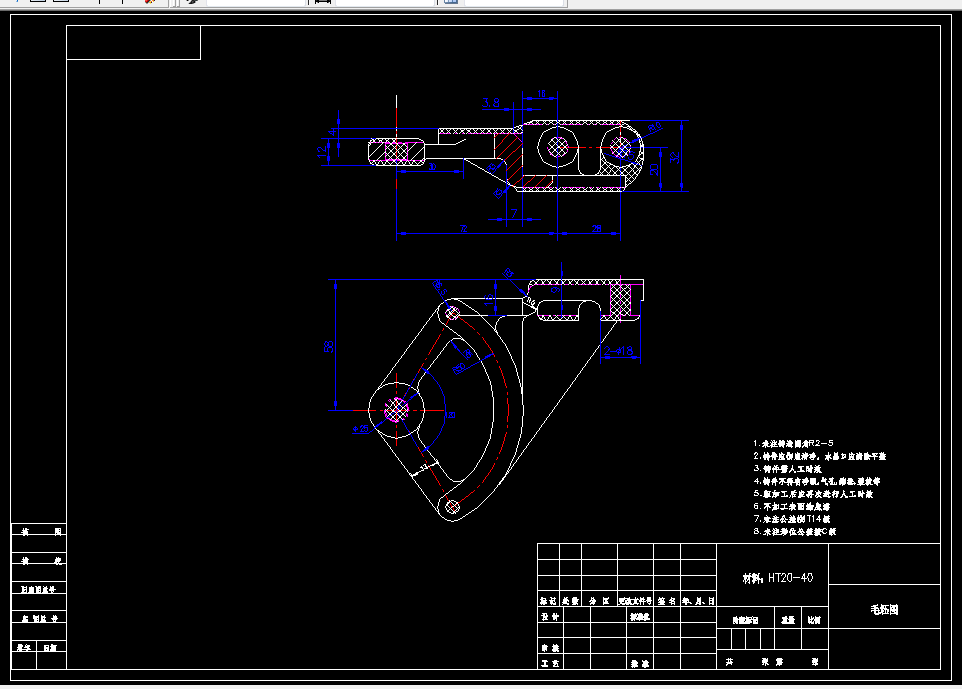Select the 分区 header cell
This screenshot has width=962, height=689.
click(599, 601)
